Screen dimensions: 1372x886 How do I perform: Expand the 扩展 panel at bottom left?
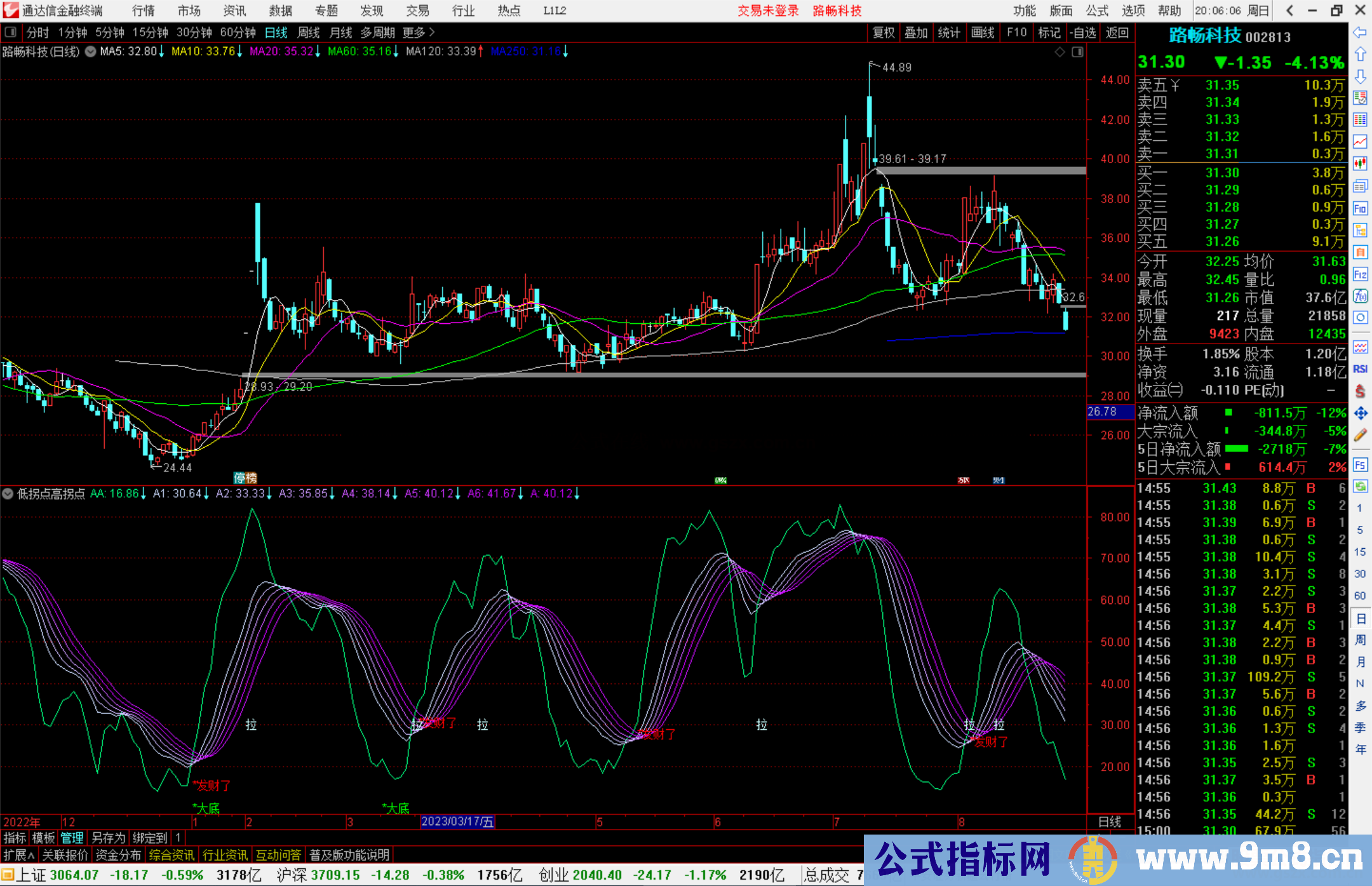[19, 855]
